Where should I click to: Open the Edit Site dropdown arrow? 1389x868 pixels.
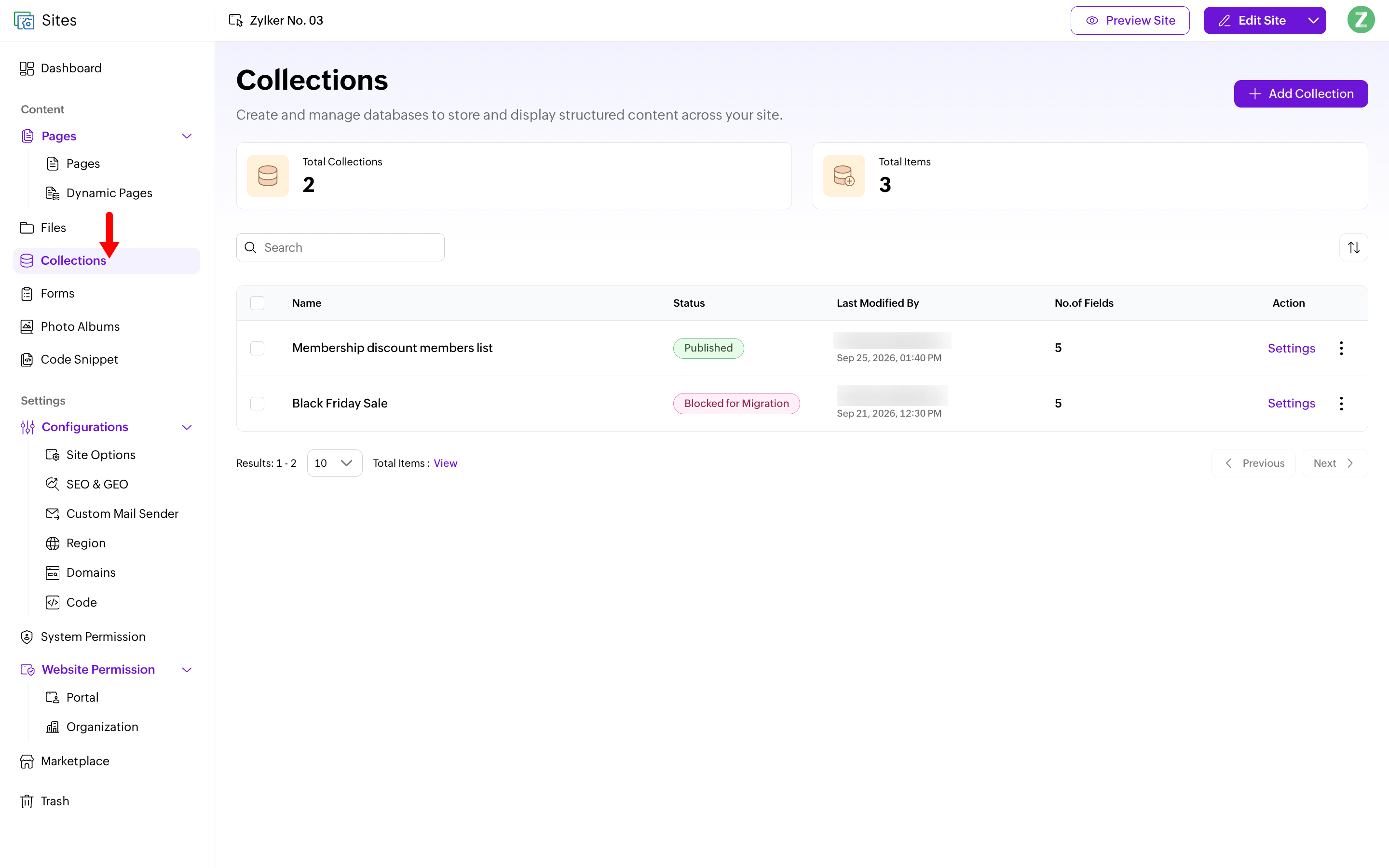coord(1313,21)
